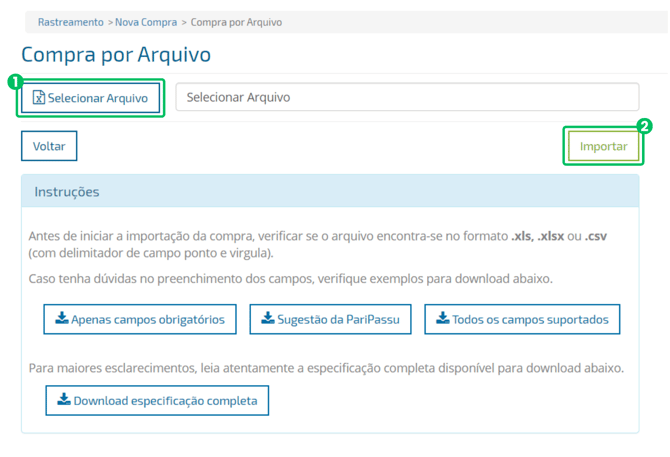Select Compra por Arquivo breadcrumb item
670x457 pixels.
pos(236,22)
